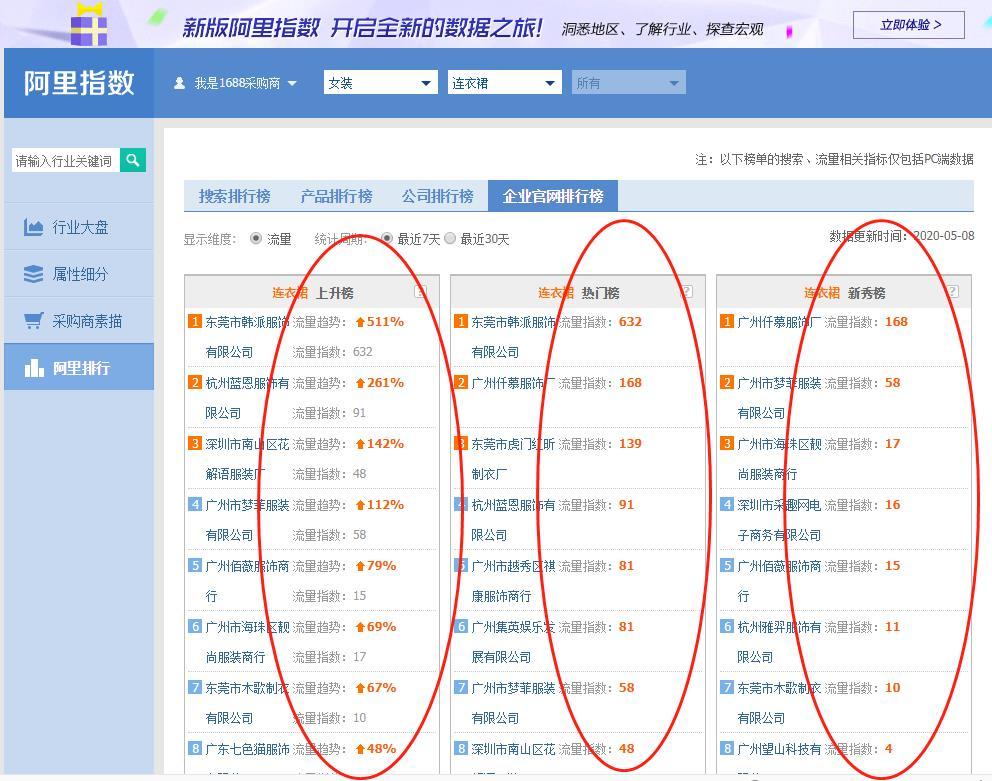This screenshot has height=781, width=992.
Task: Click the 连衣裙 新秀榜 panel title
Action: pyautogui.click(x=845, y=292)
